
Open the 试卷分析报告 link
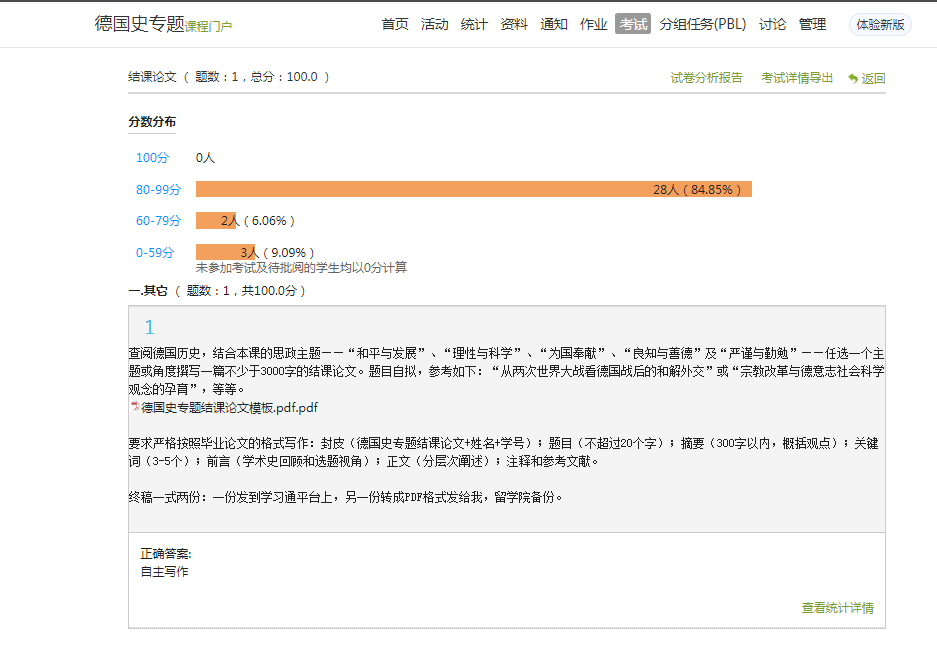[x=706, y=78]
